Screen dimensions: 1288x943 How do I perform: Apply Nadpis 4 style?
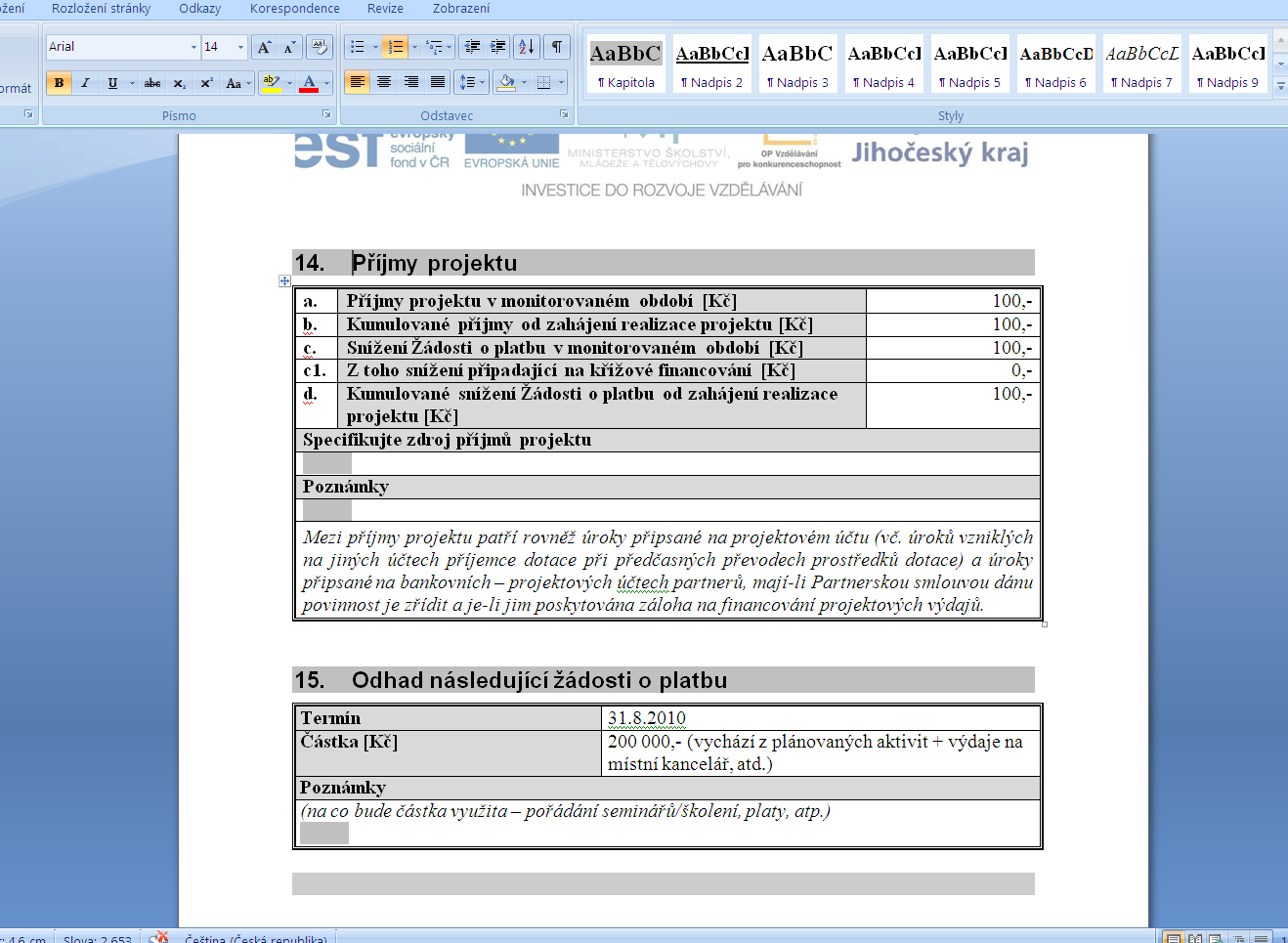[884, 64]
